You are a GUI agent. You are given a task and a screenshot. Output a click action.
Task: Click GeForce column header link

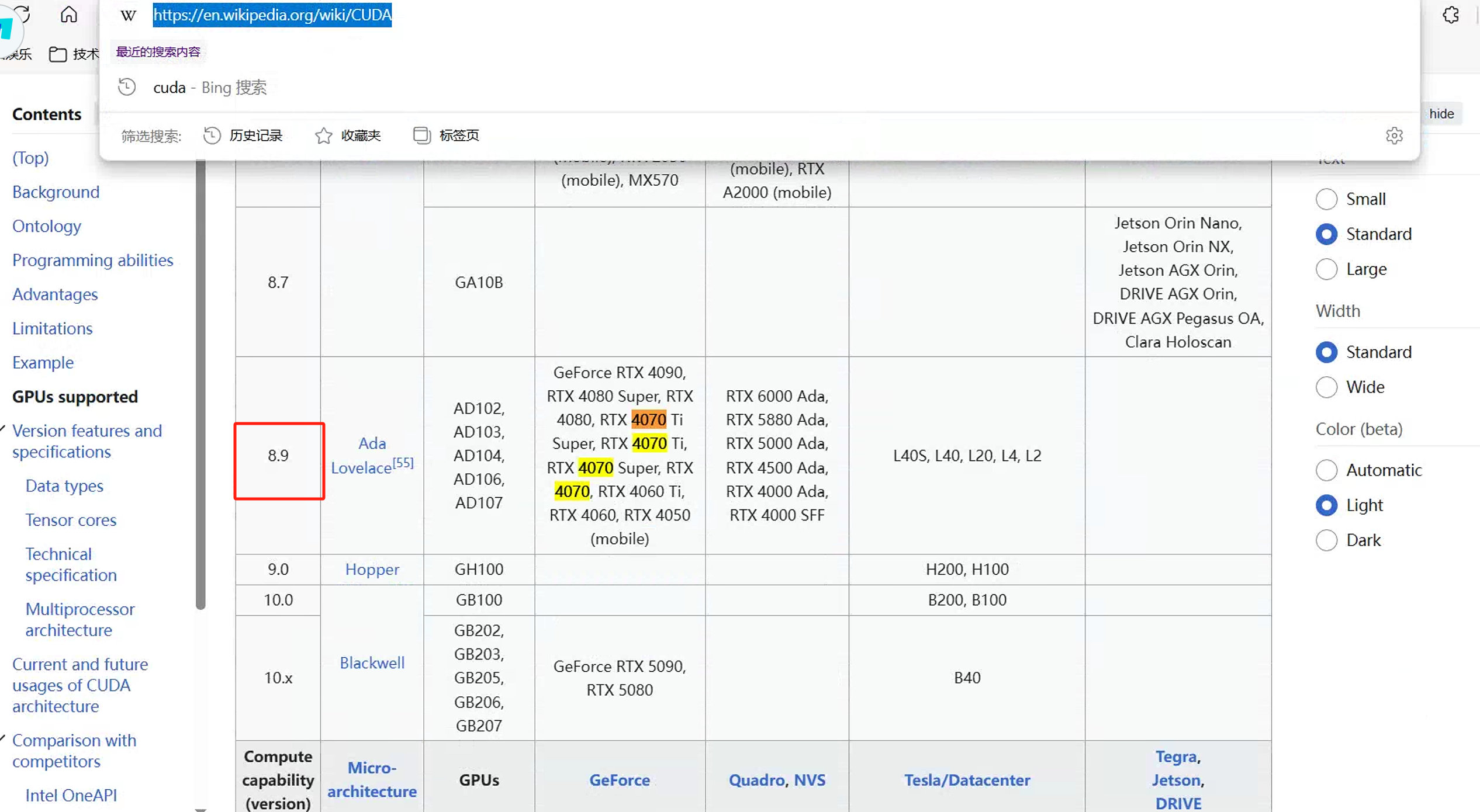(x=620, y=780)
